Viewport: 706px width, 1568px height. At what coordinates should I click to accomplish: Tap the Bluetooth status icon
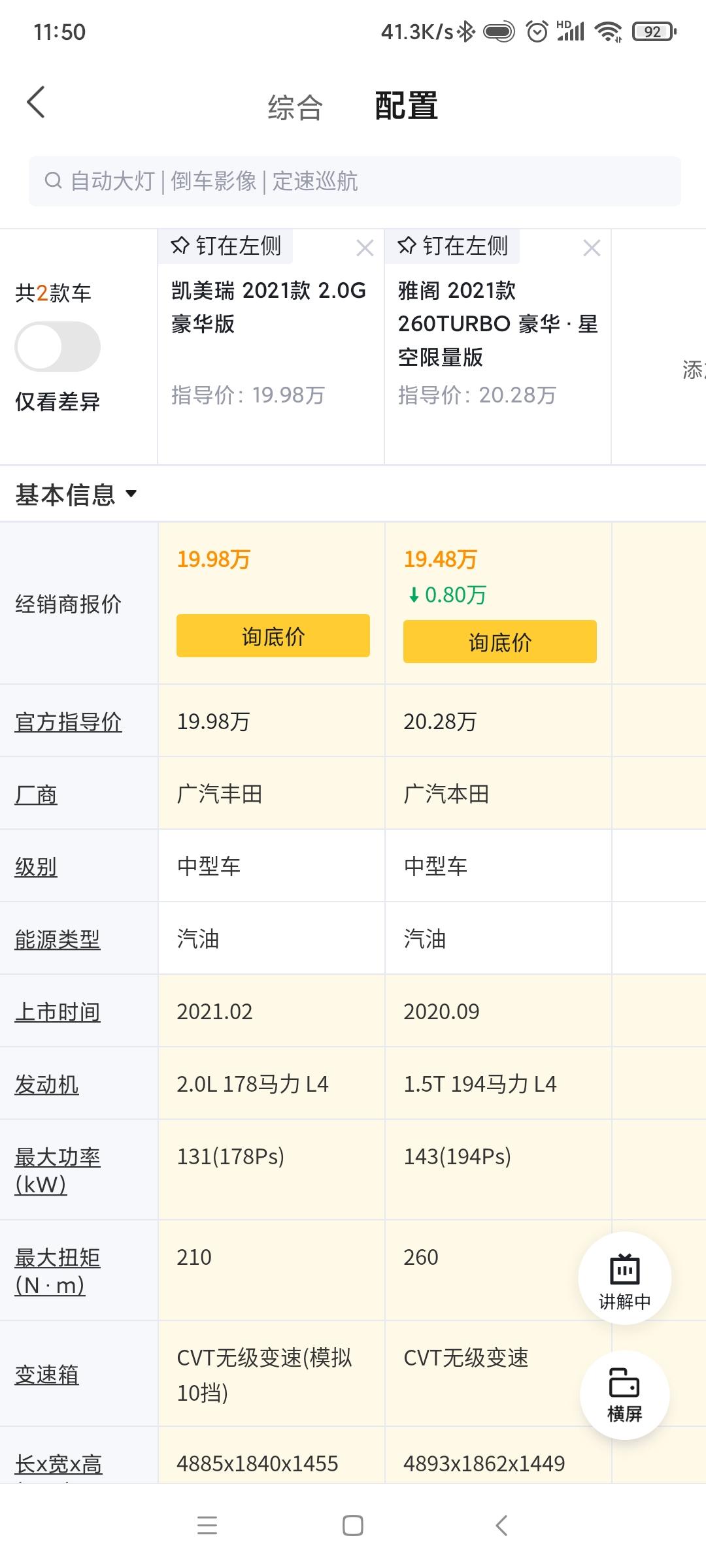point(466,31)
